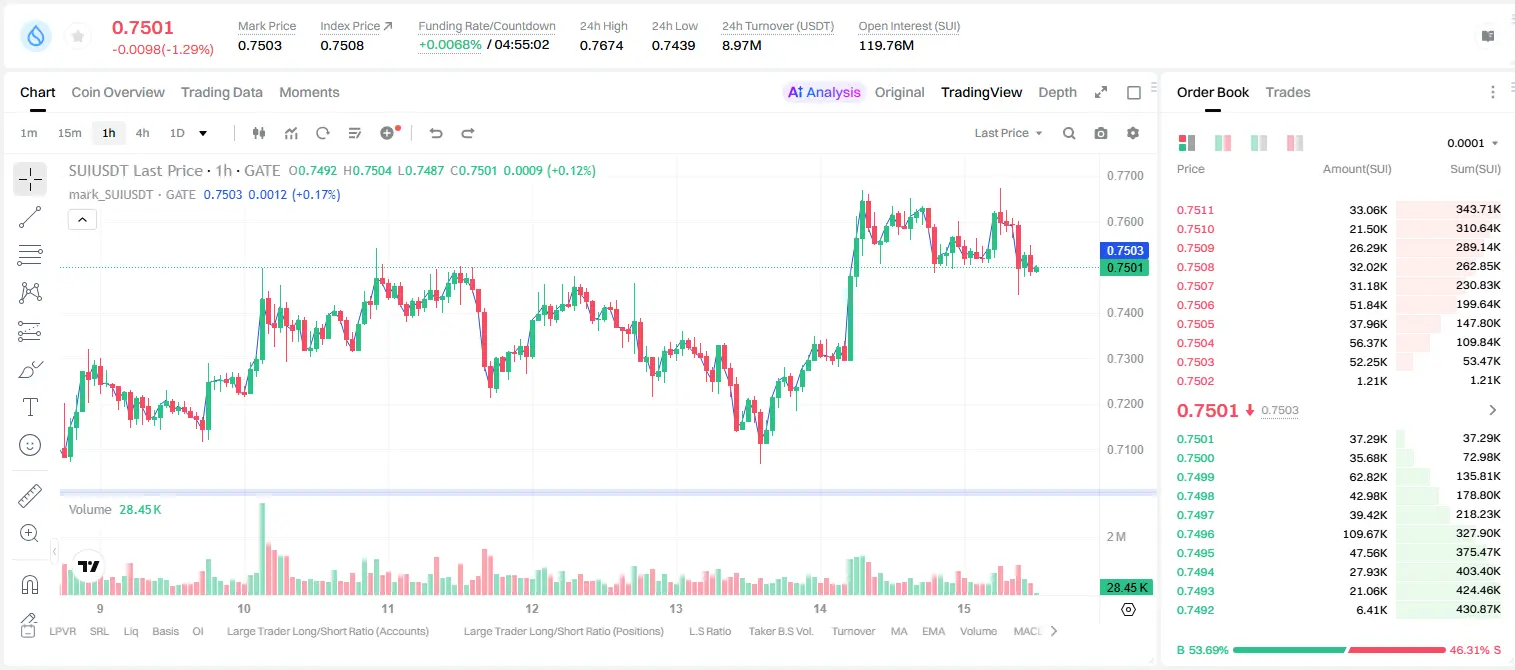Viewport: 1515px width, 670px height.
Task: Collapse the indicator legend chevron
Action: (82, 219)
